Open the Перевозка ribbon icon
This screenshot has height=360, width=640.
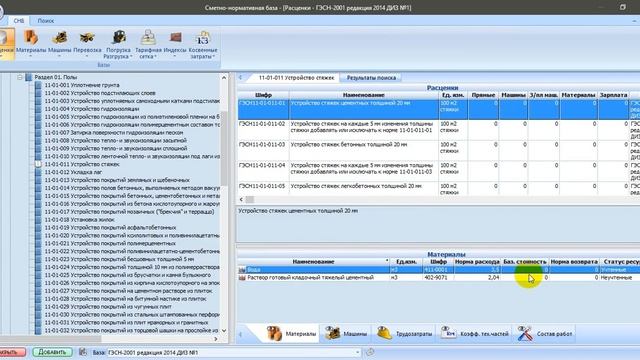[87, 43]
